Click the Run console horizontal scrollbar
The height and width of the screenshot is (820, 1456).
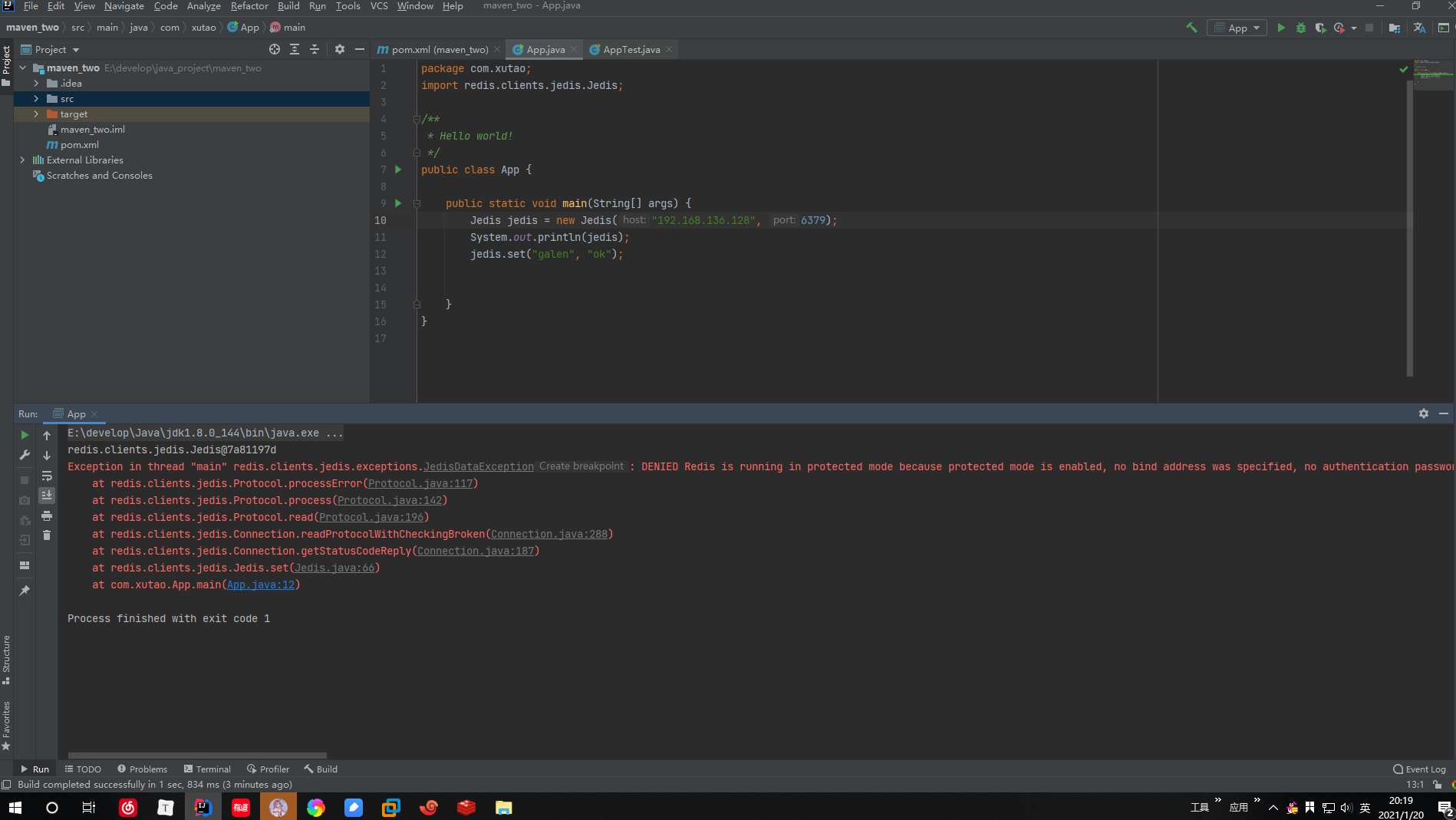197,756
